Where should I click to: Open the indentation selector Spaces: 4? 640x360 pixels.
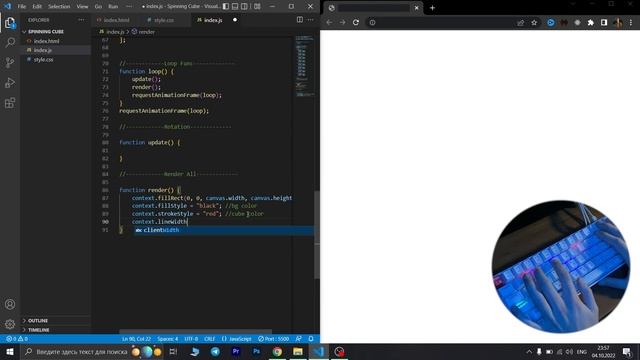(x=167, y=339)
